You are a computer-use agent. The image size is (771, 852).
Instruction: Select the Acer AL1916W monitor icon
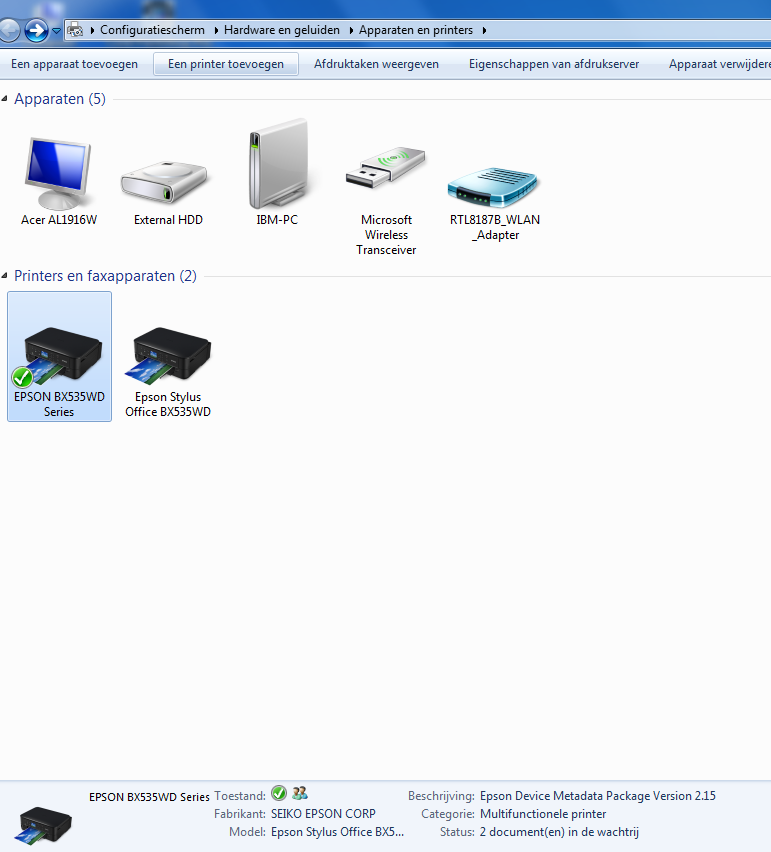point(58,175)
